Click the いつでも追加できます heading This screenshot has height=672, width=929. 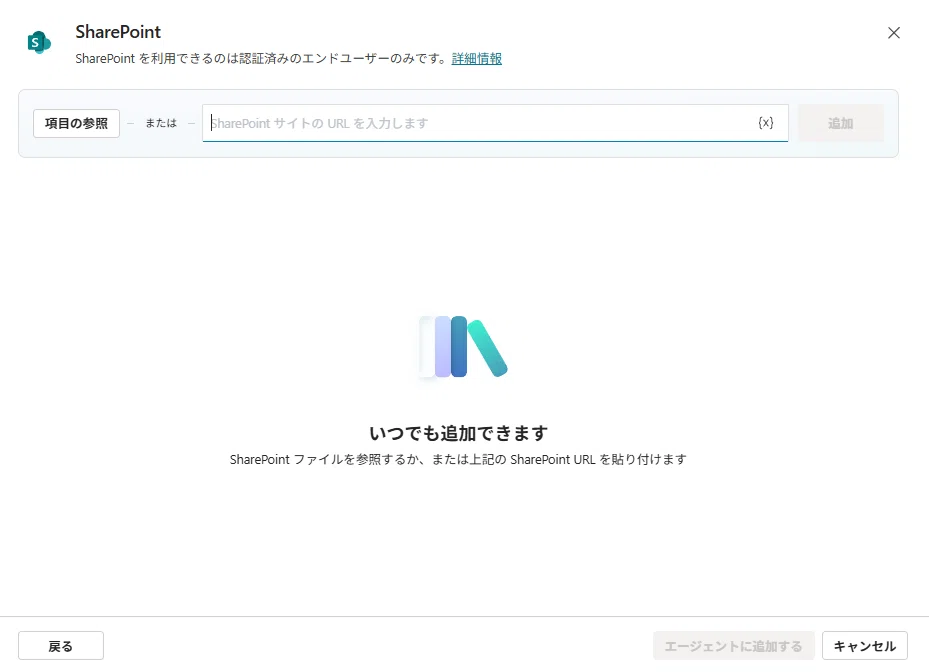pyautogui.click(x=459, y=433)
